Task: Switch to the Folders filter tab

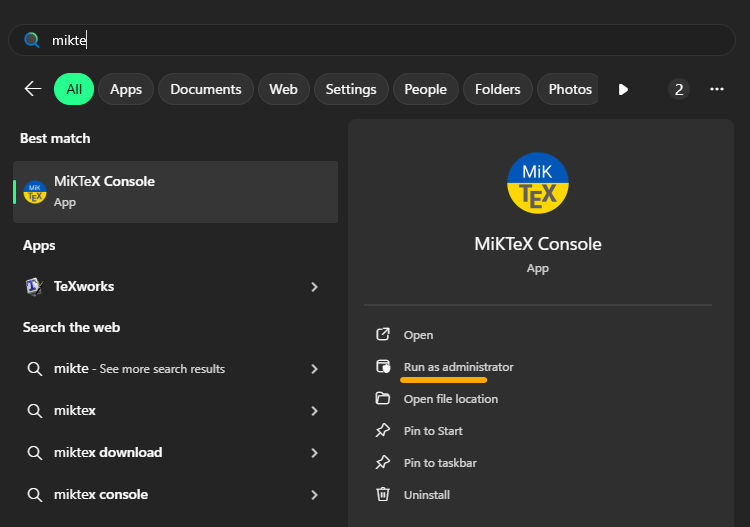Action: (x=497, y=89)
